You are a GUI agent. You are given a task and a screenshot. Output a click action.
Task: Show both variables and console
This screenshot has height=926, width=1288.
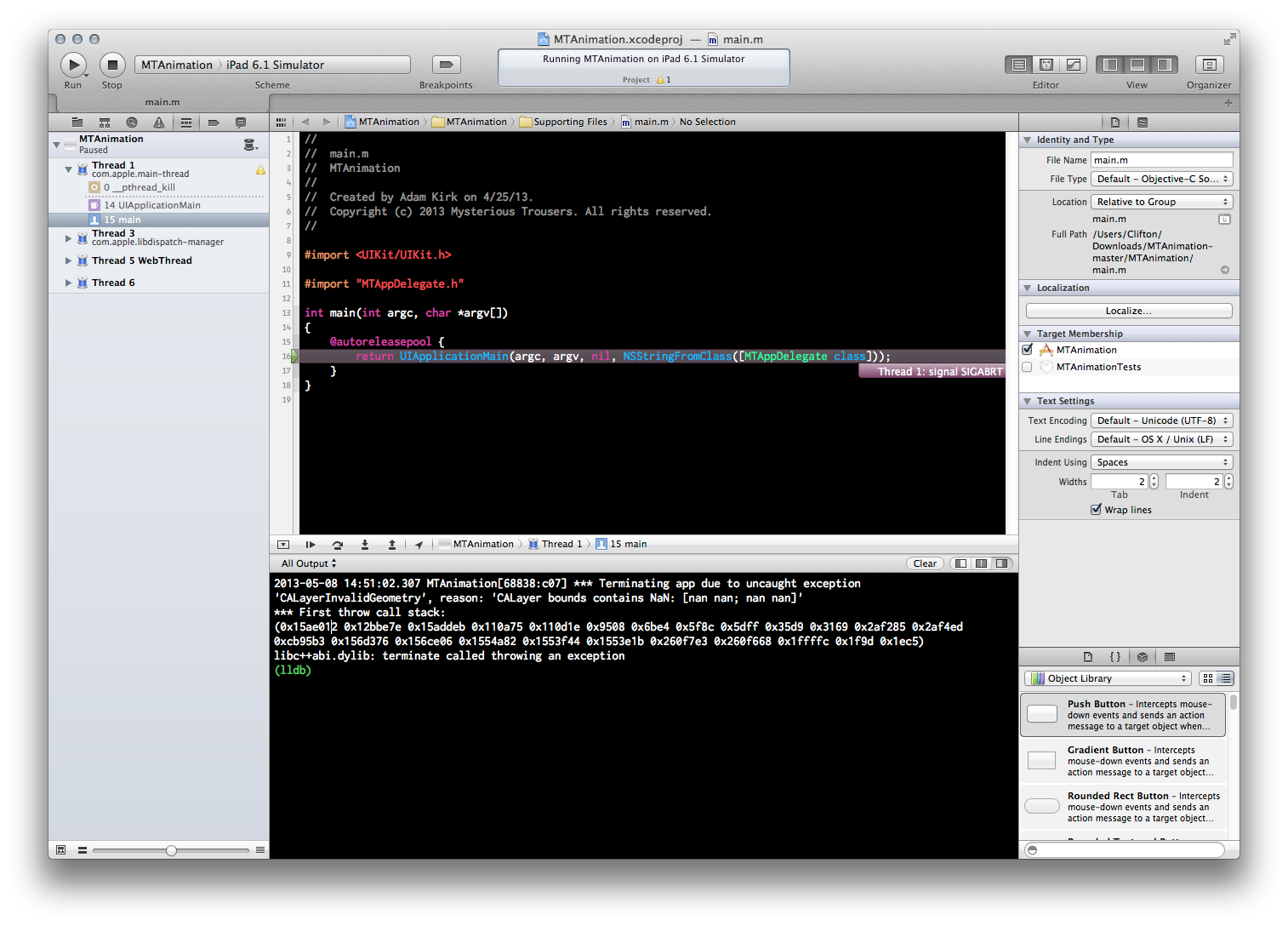[981, 563]
